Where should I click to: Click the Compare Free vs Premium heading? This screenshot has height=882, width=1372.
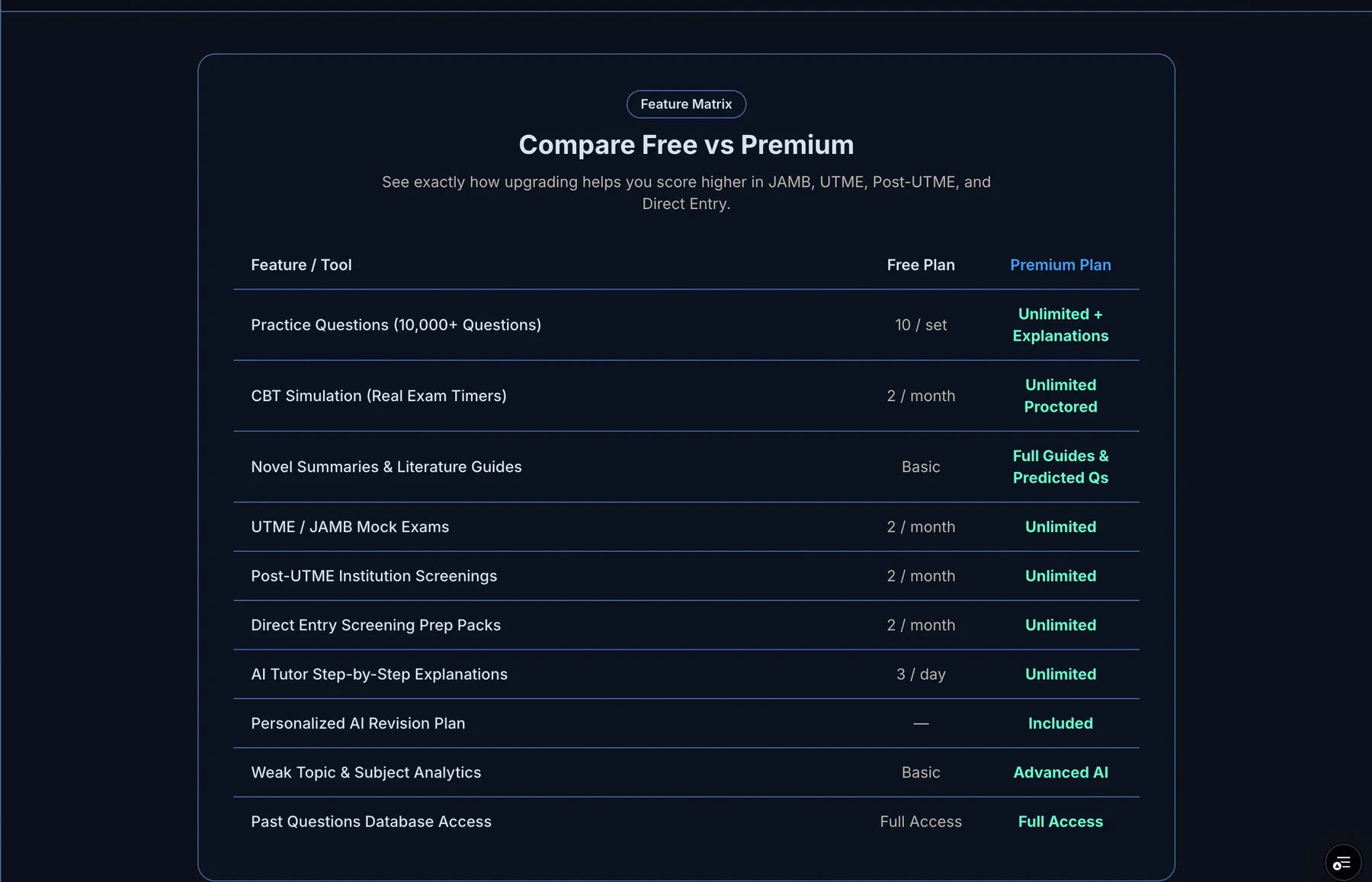pos(686,145)
